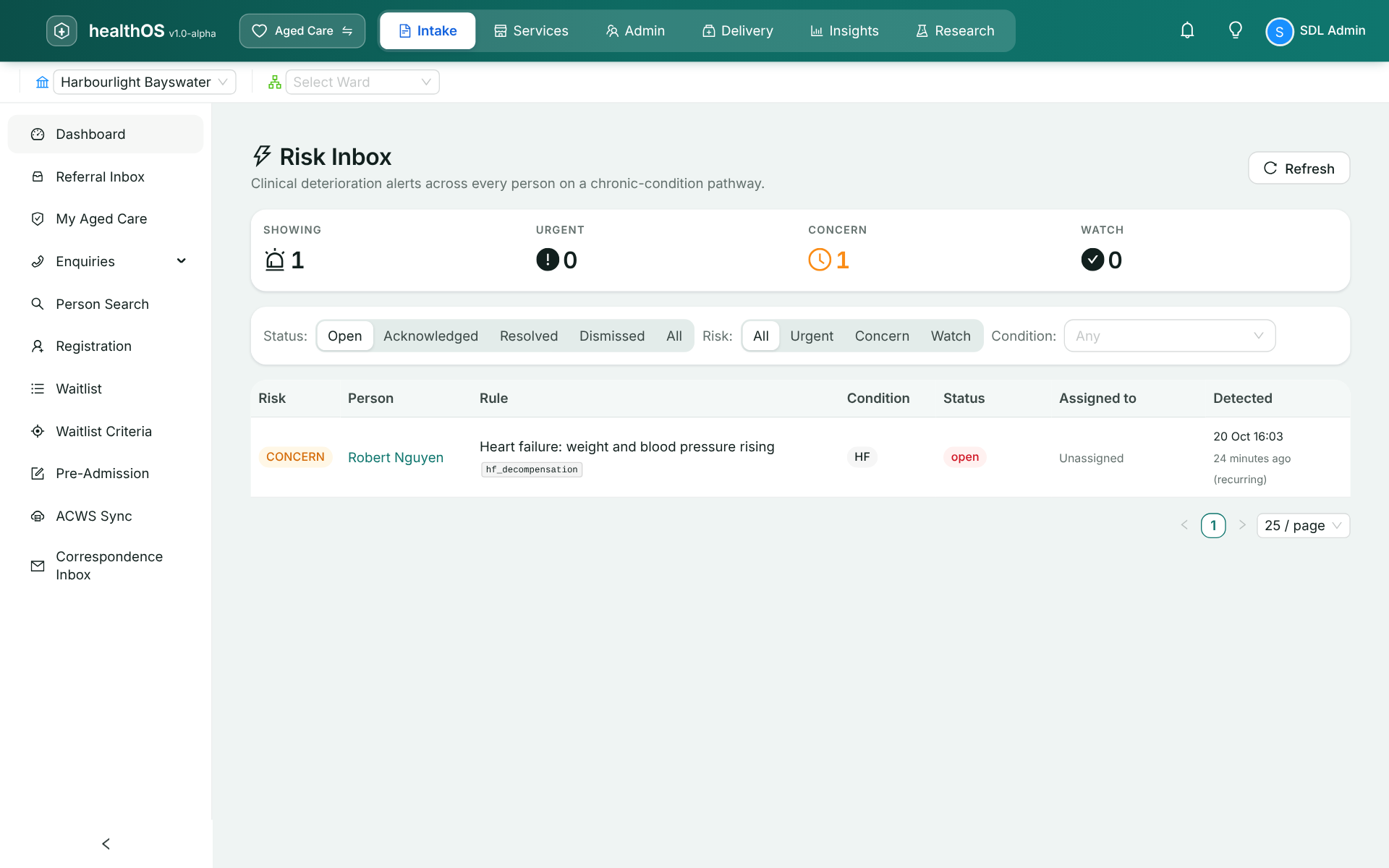Viewport: 1389px width, 868px height.
Task: Switch the Aged Care module selector
Action: [302, 31]
